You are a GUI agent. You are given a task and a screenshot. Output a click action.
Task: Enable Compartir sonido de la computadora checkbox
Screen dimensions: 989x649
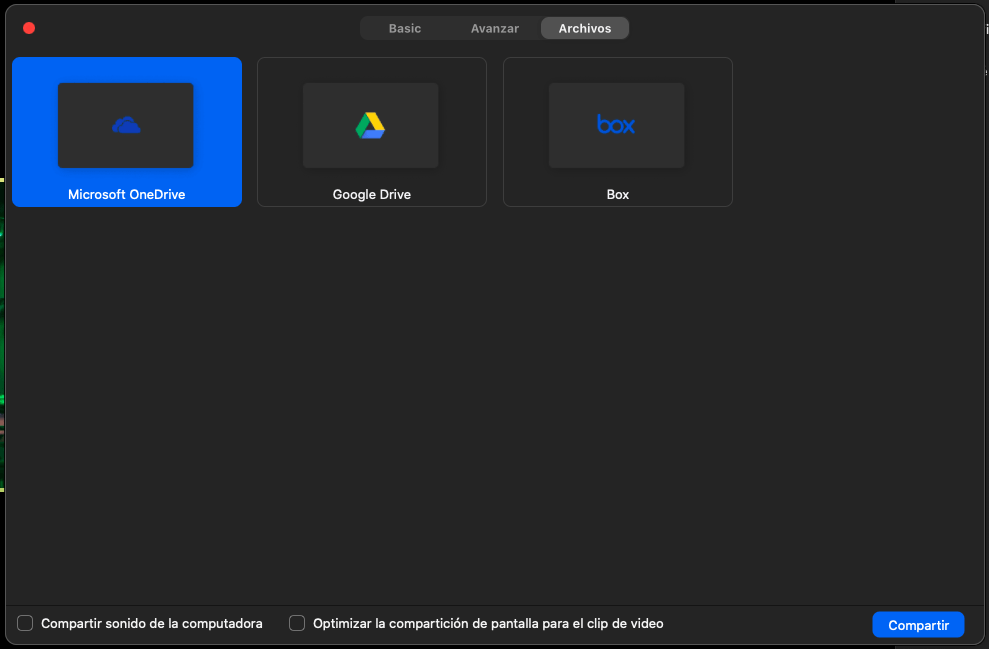(25, 624)
